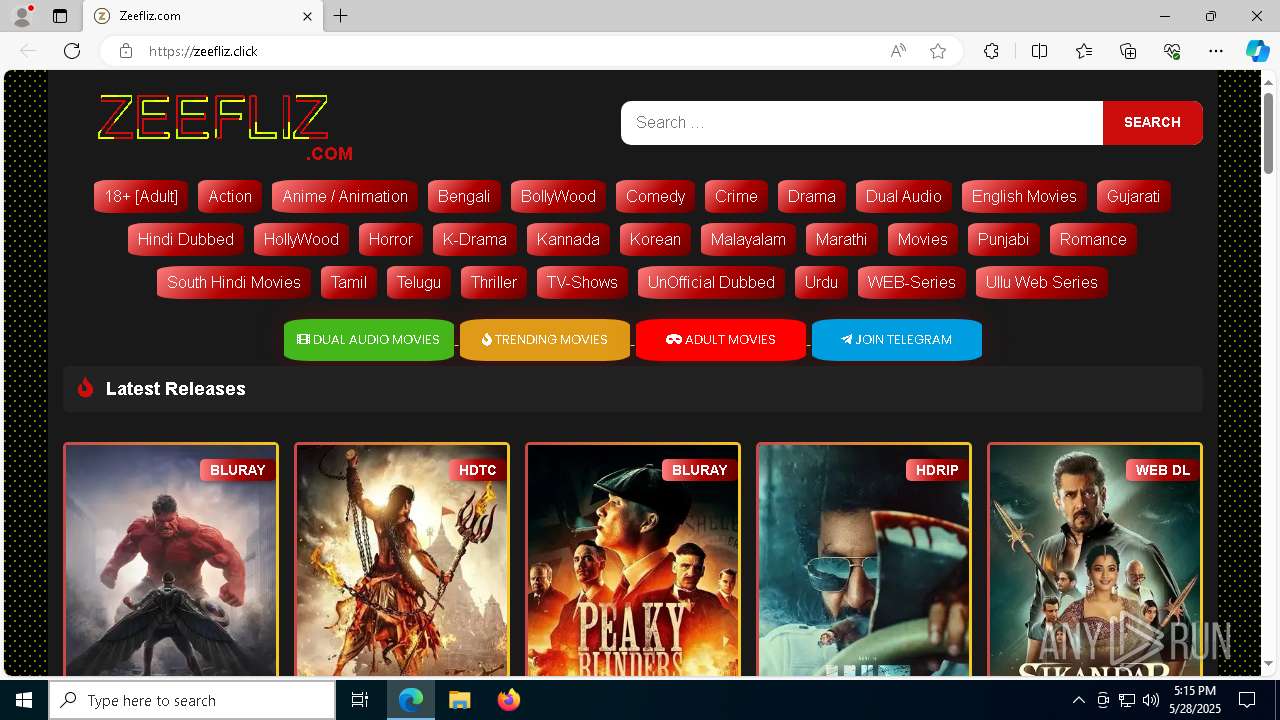Screen dimensions: 1280x720
Task: Open Anime / Animation category
Action: point(345,196)
